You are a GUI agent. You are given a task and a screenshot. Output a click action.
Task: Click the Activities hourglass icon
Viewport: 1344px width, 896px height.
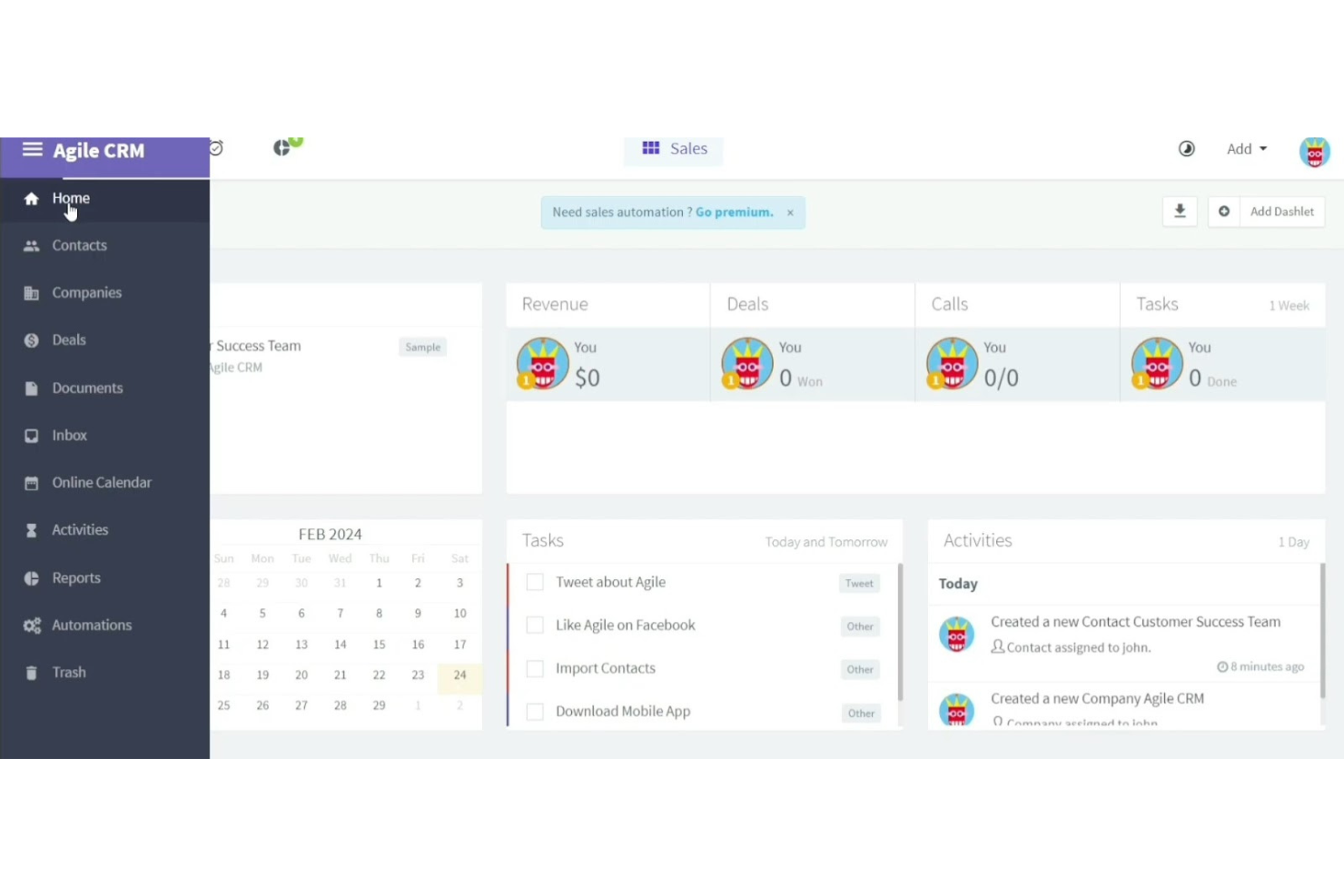[x=32, y=530]
